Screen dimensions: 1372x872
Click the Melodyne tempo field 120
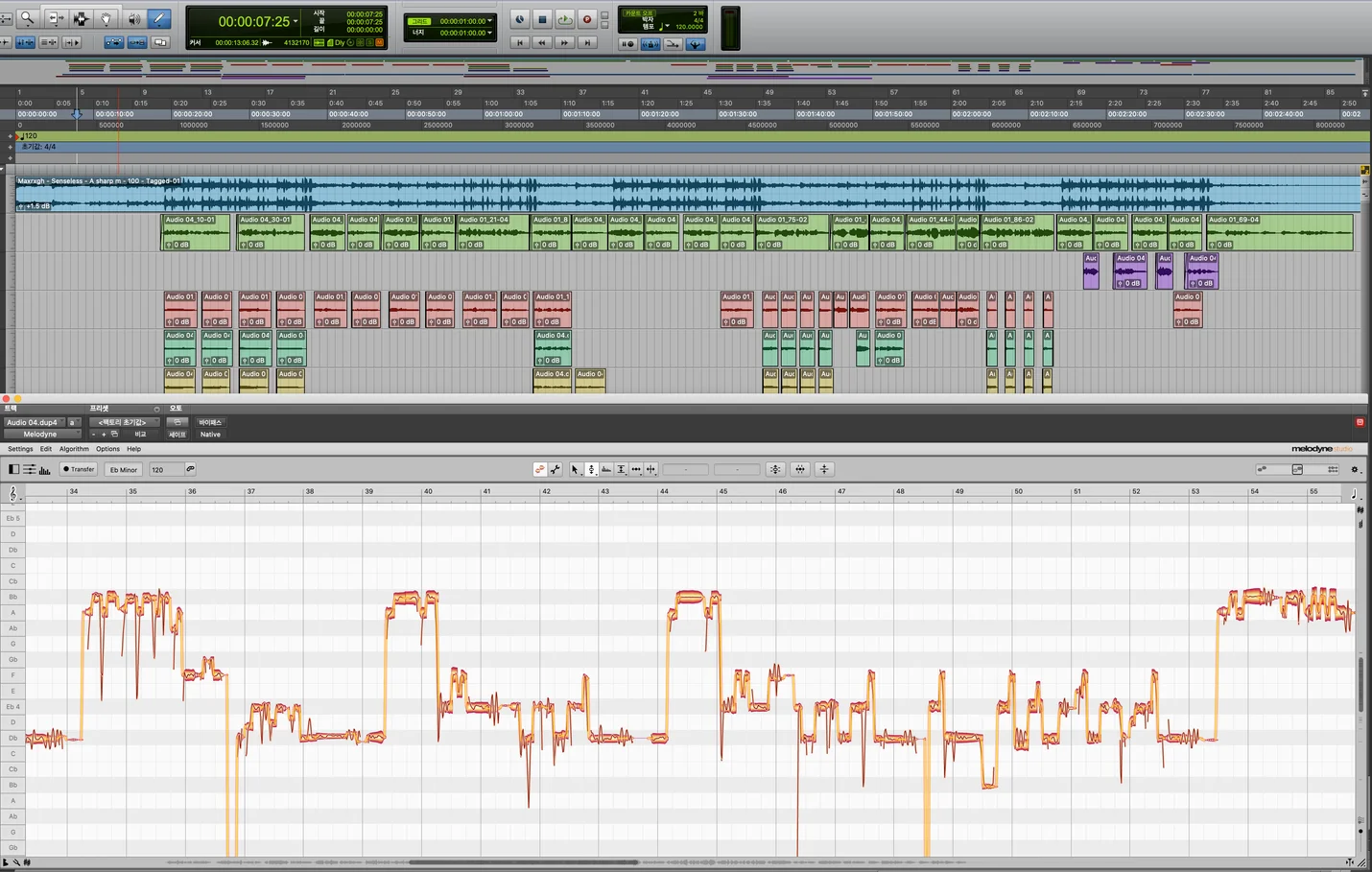(165, 469)
